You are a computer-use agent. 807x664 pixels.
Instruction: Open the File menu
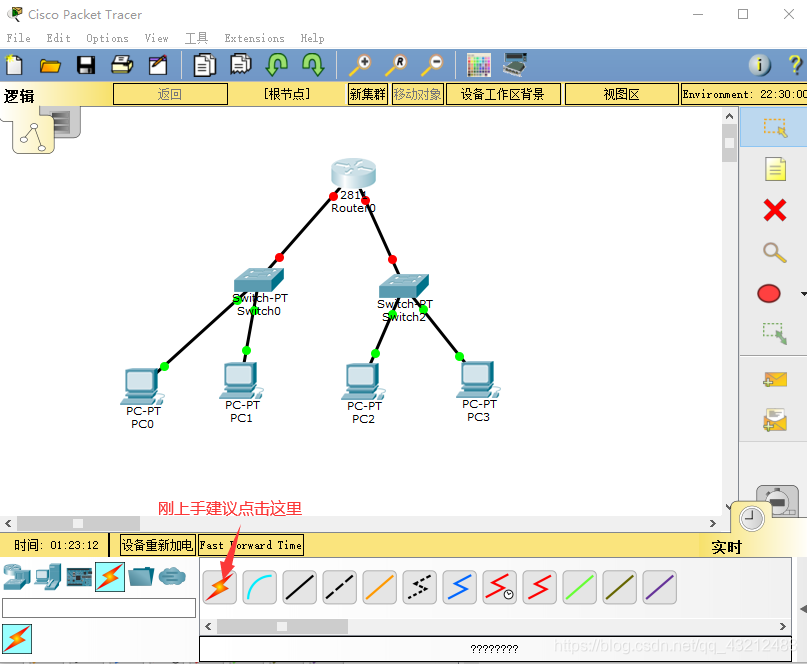click(19, 38)
